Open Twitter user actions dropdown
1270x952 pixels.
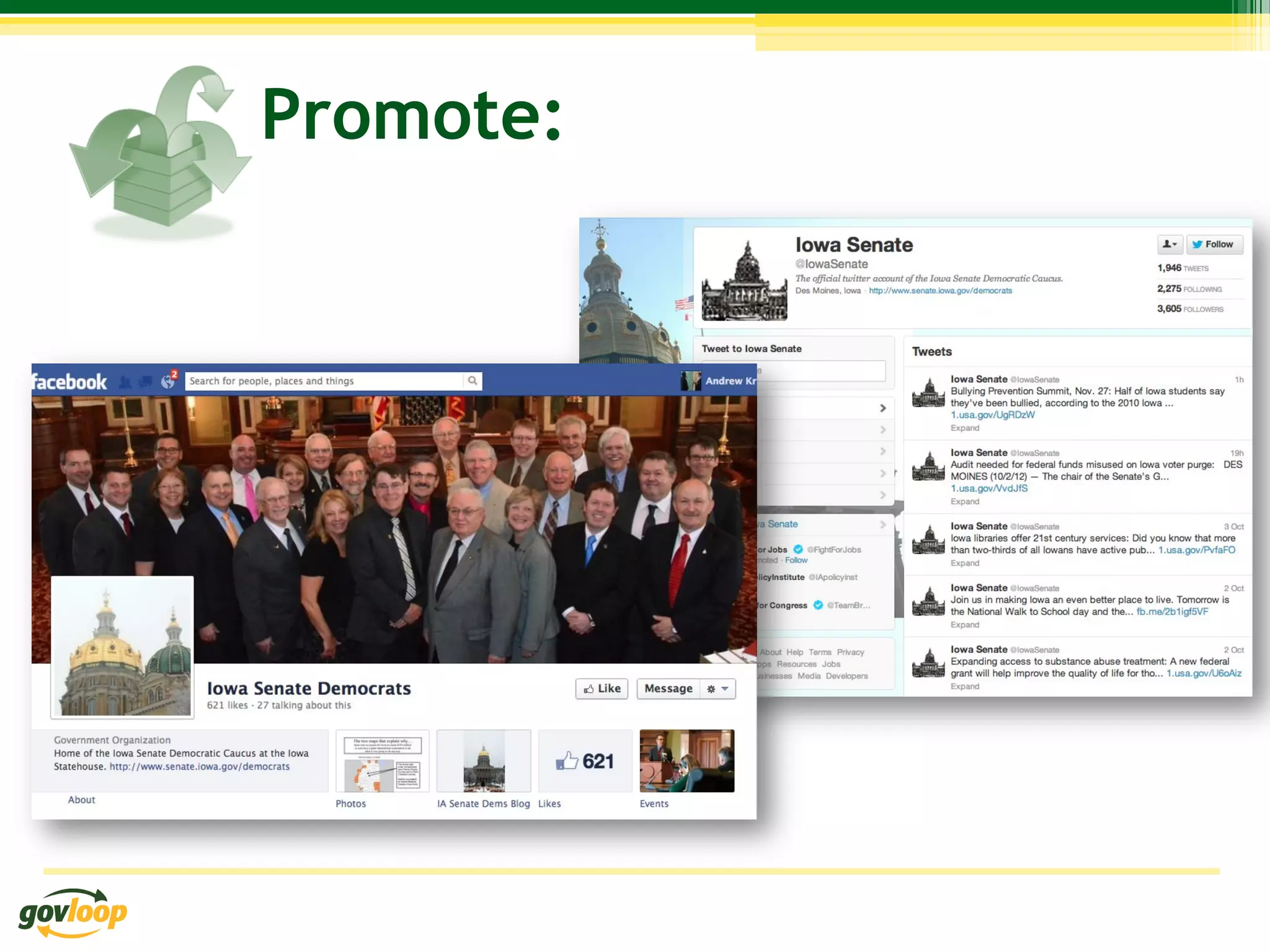click(x=1170, y=244)
